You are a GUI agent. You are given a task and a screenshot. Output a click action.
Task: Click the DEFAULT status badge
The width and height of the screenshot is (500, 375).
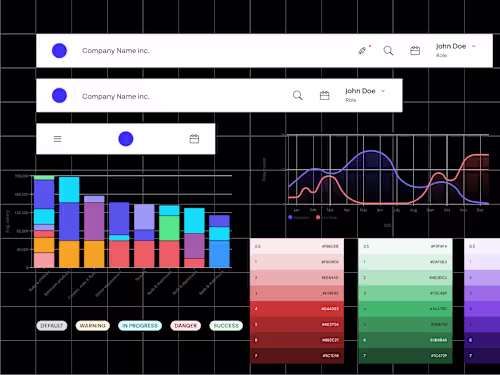(x=52, y=326)
